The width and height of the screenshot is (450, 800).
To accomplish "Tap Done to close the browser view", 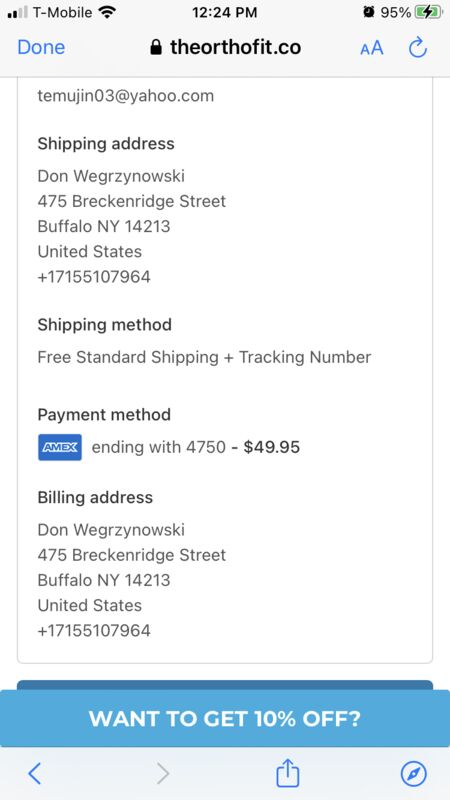I will (41, 47).
